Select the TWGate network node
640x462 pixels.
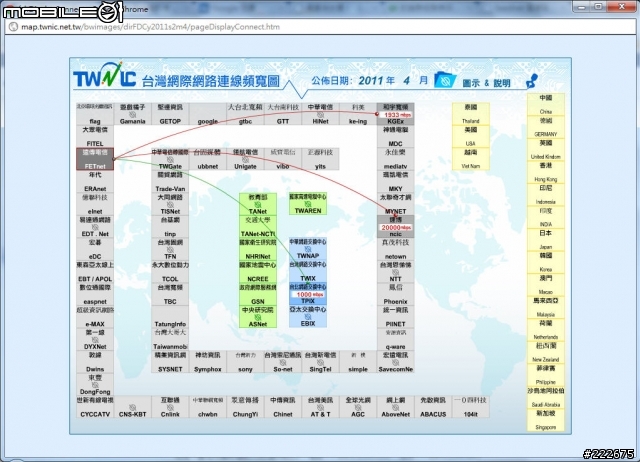pyautogui.click(x=170, y=159)
